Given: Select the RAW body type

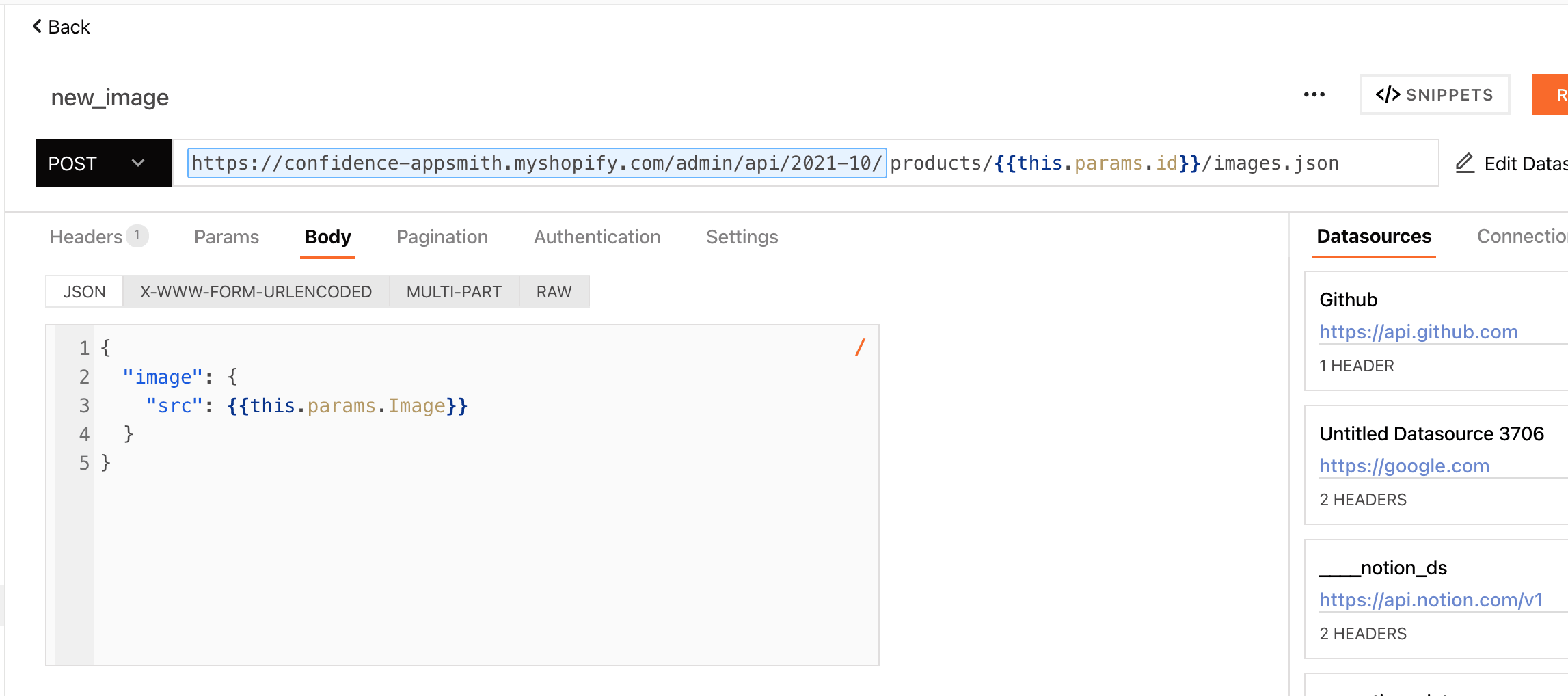Looking at the screenshot, I should [554, 292].
